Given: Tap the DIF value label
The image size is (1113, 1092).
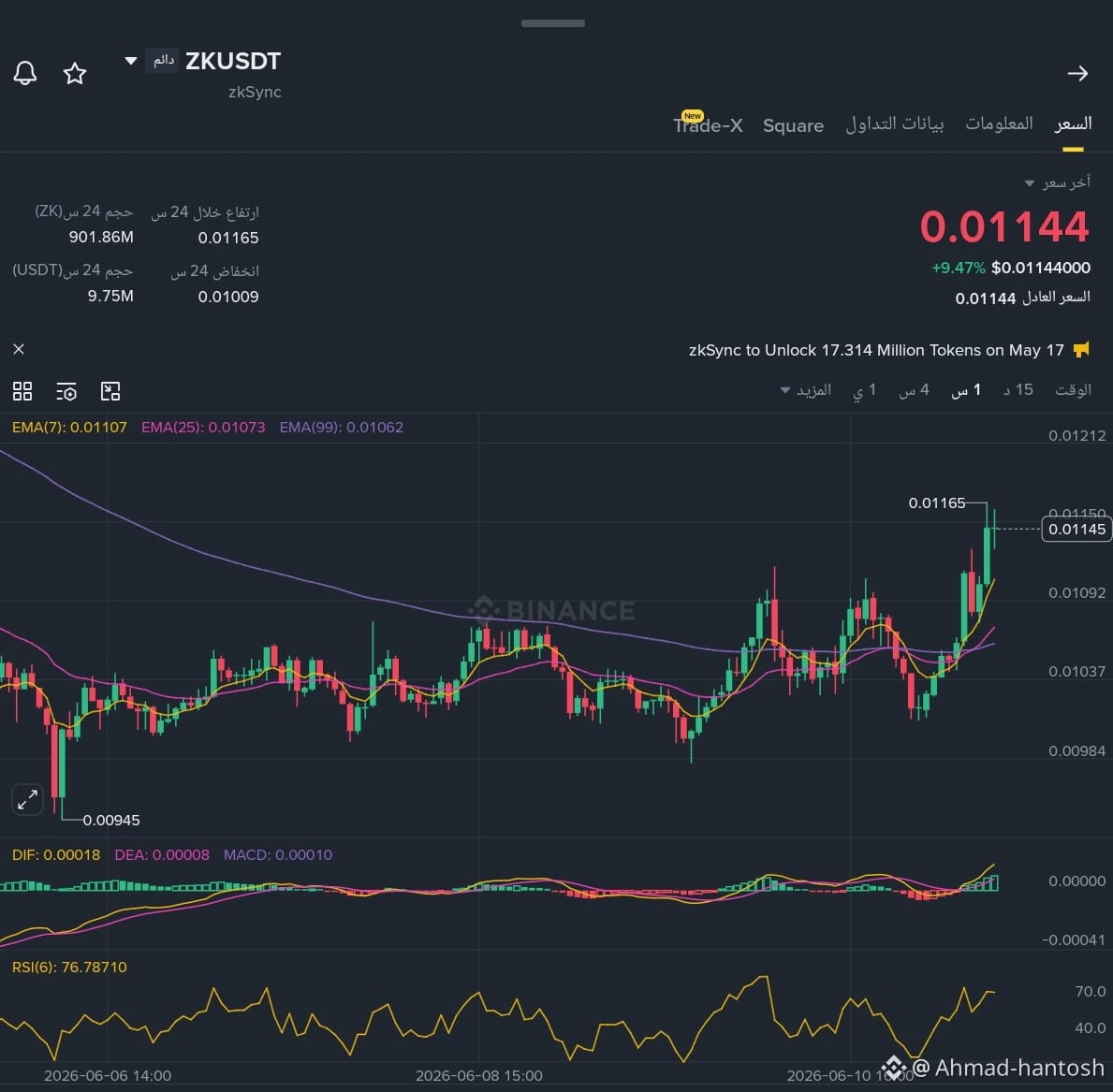Looking at the screenshot, I should [x=56, y=855].
